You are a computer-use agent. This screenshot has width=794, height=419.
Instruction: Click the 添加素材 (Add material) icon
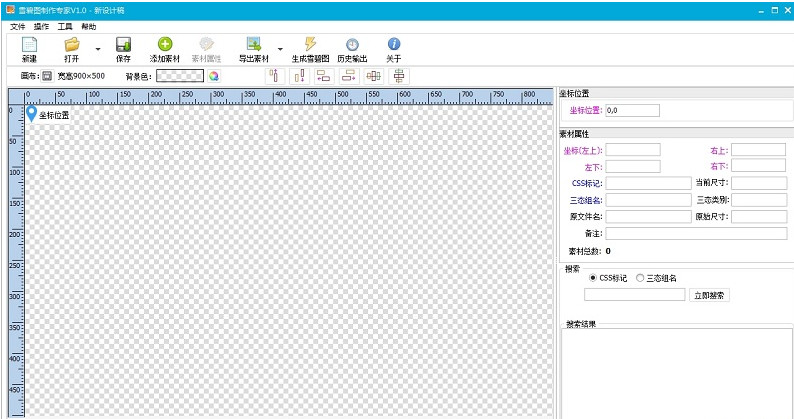tap(165, 45)
